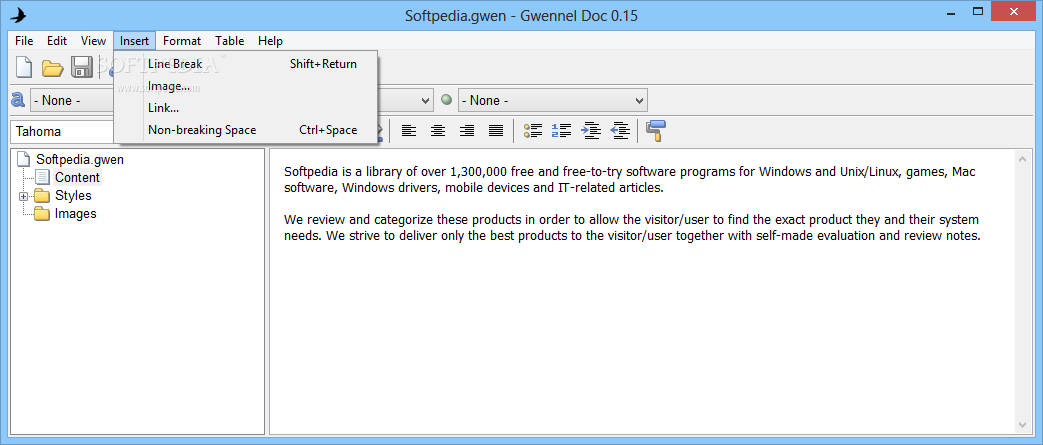Open the View menu
1043x445 pixels.
93,41
